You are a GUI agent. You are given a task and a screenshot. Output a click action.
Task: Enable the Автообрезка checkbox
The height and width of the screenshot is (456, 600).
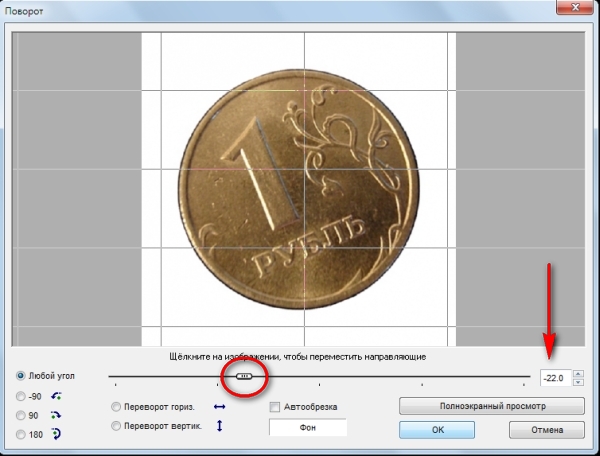275,407
